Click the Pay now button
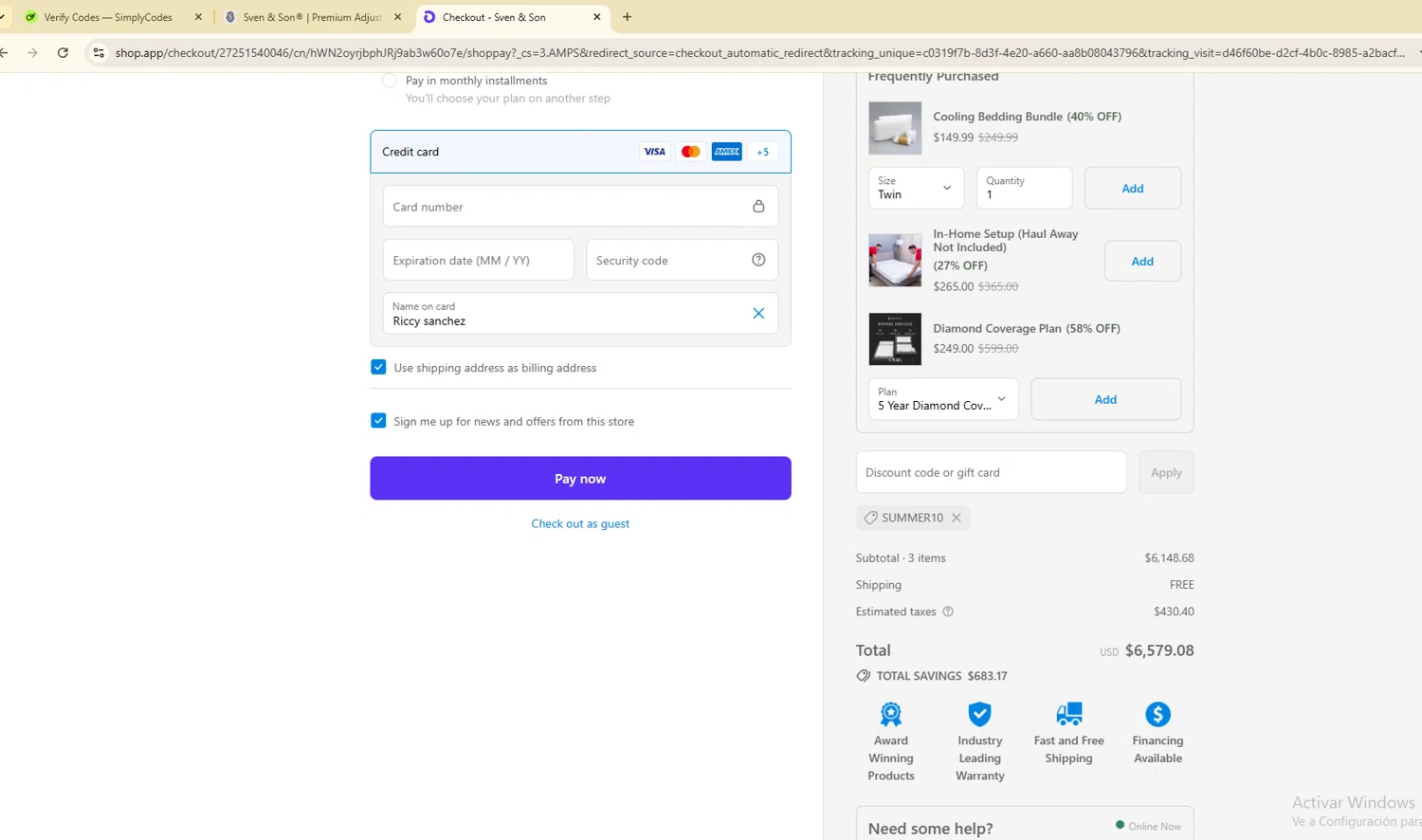Image resolution: width=1422 pixels, height=840 pixels. click(x=580, y=478)
